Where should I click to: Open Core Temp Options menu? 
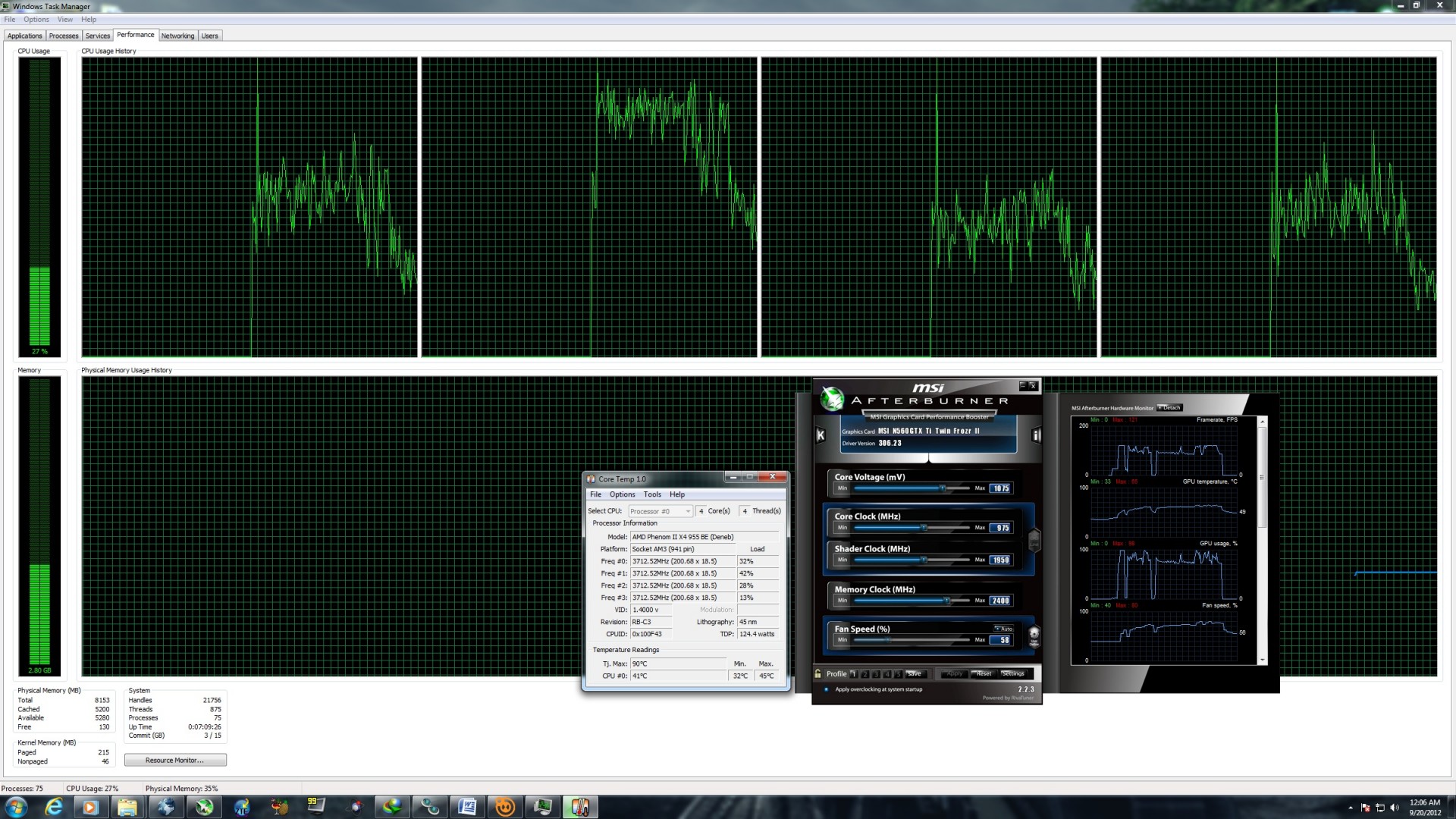coord(622,494)
